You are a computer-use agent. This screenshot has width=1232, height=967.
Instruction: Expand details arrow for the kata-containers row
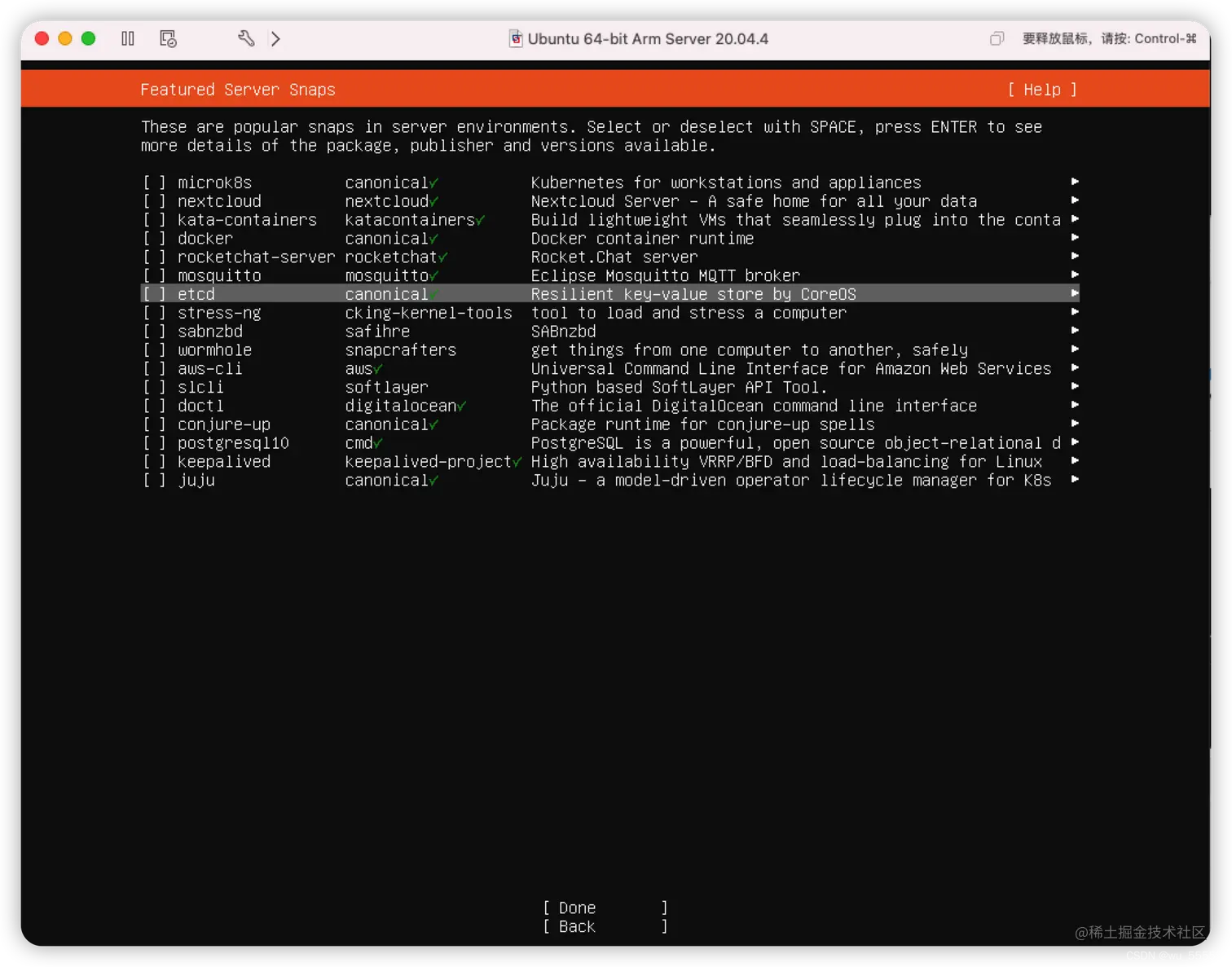(x=1075, y=219)
